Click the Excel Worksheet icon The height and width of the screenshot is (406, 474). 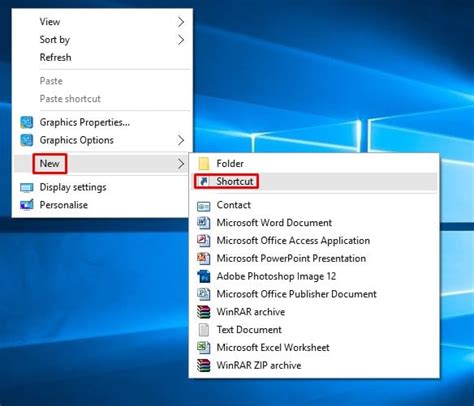coord(203,347)
